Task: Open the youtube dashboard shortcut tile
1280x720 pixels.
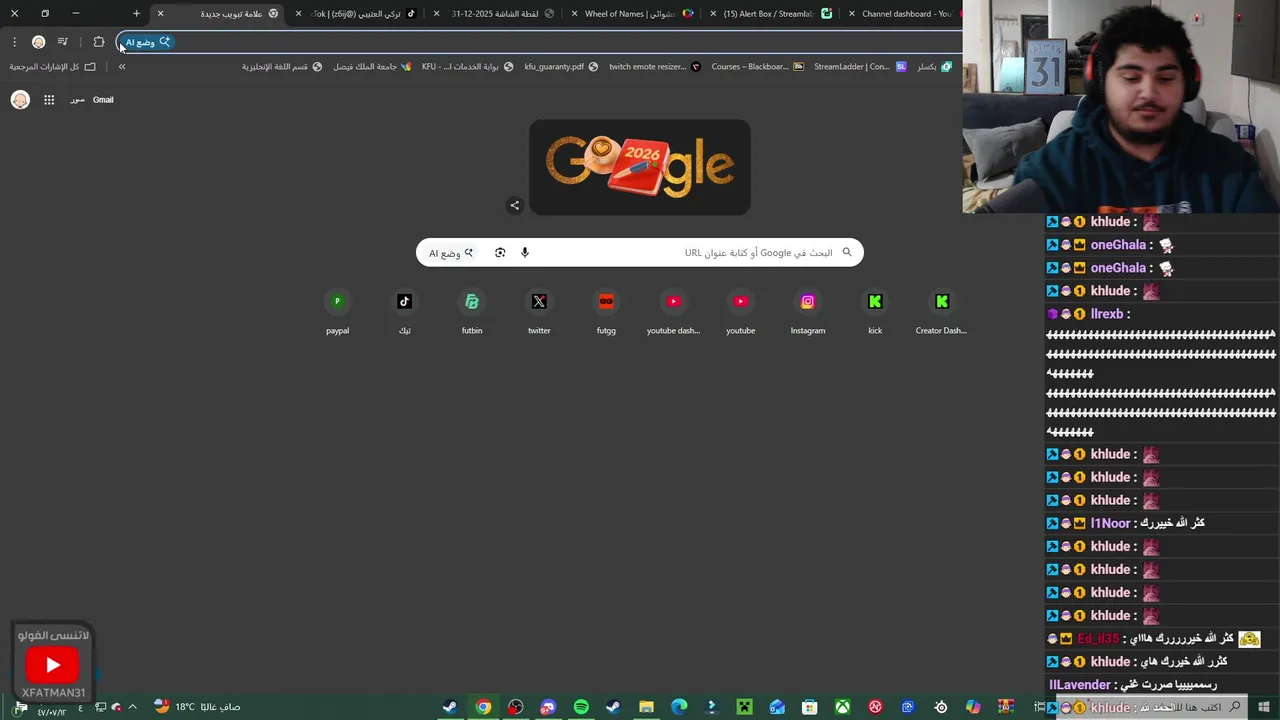Action: point(673,311)
